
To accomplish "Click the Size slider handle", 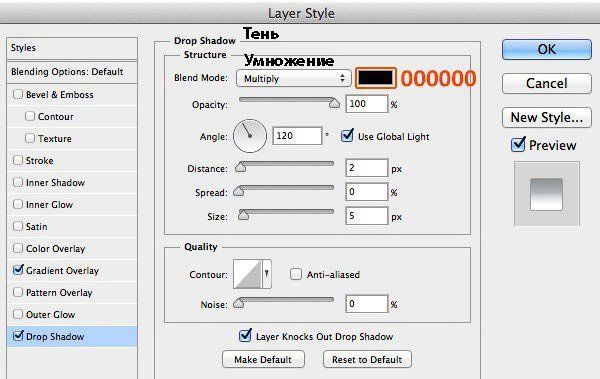I will click(x=243, y=216).
